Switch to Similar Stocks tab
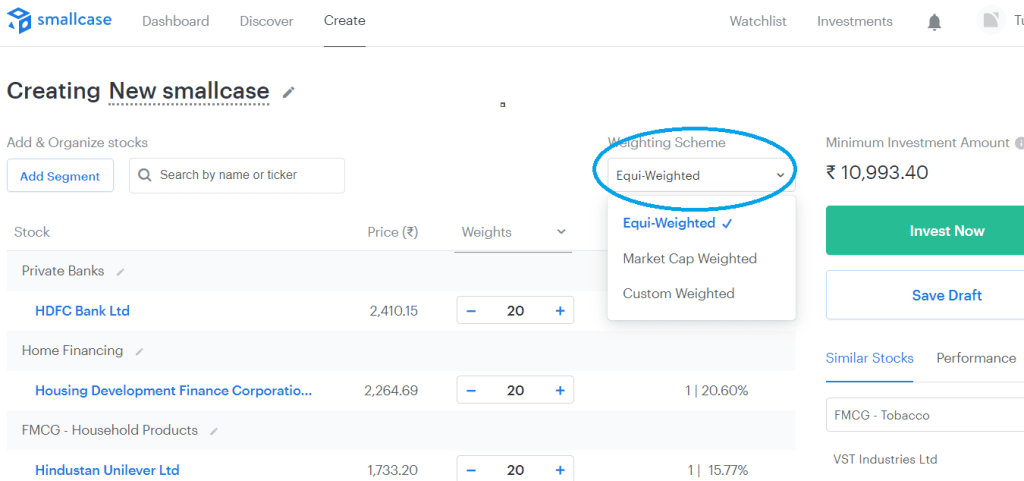 (869, 358)
